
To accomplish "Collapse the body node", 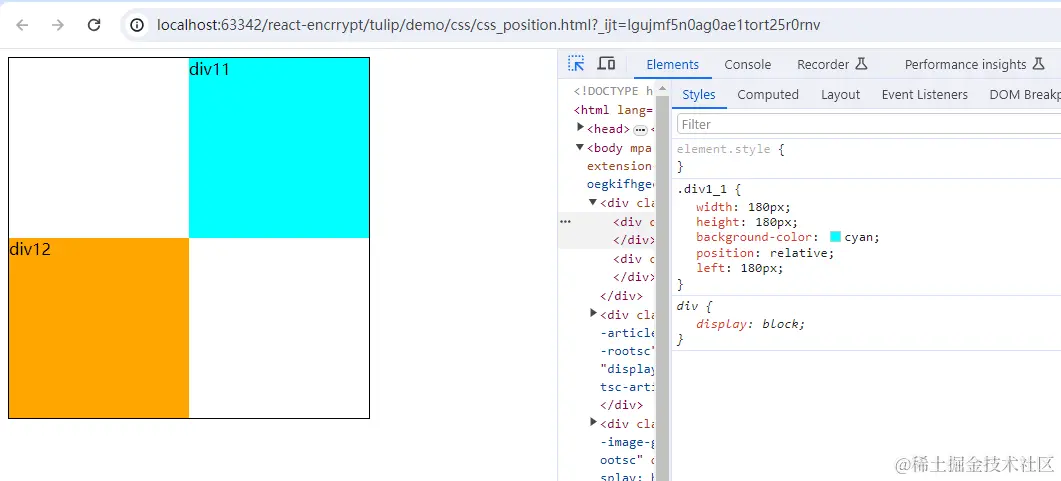I will click(580, 147).
